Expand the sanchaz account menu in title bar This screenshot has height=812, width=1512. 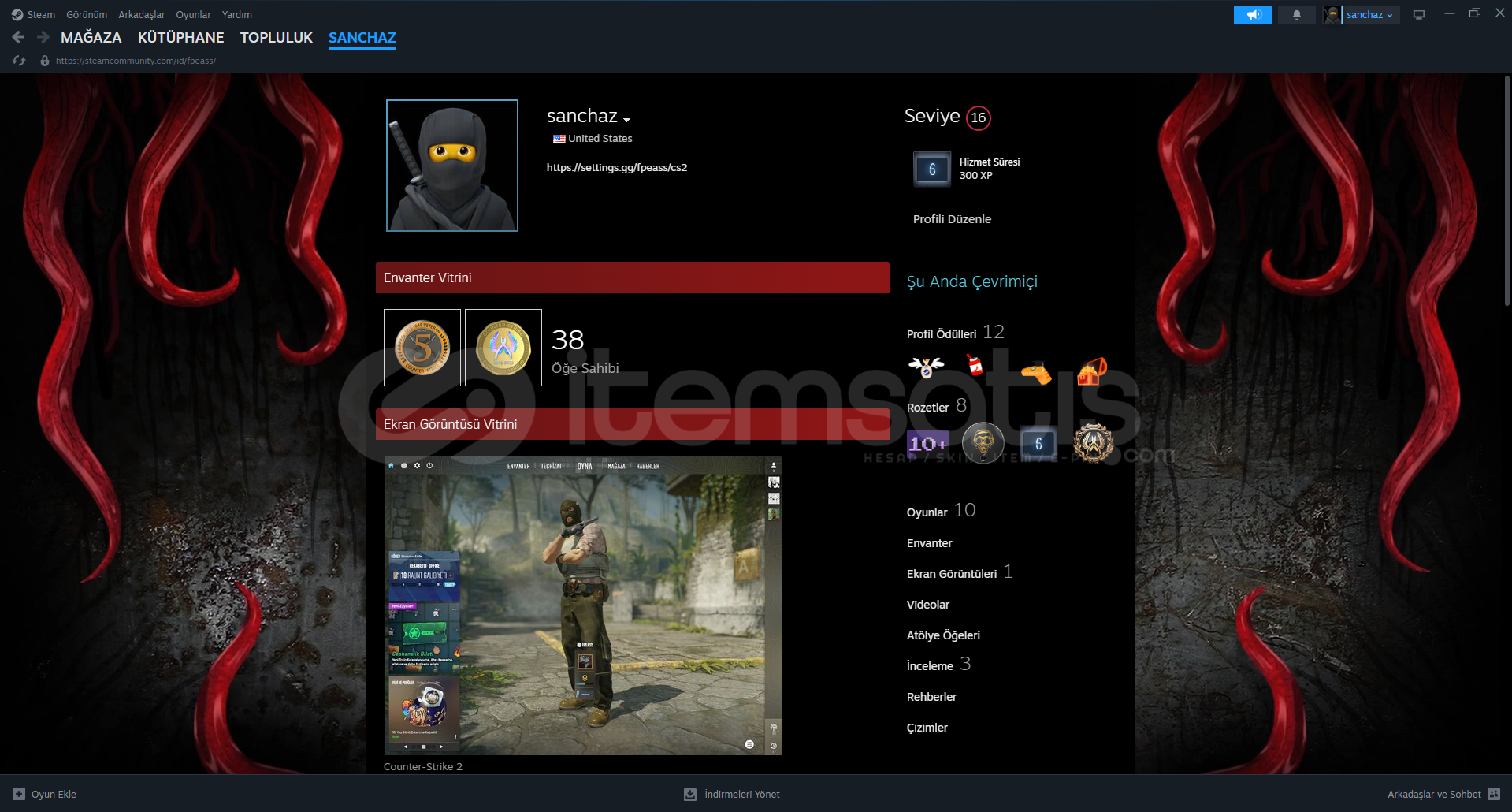point(1369,15)
